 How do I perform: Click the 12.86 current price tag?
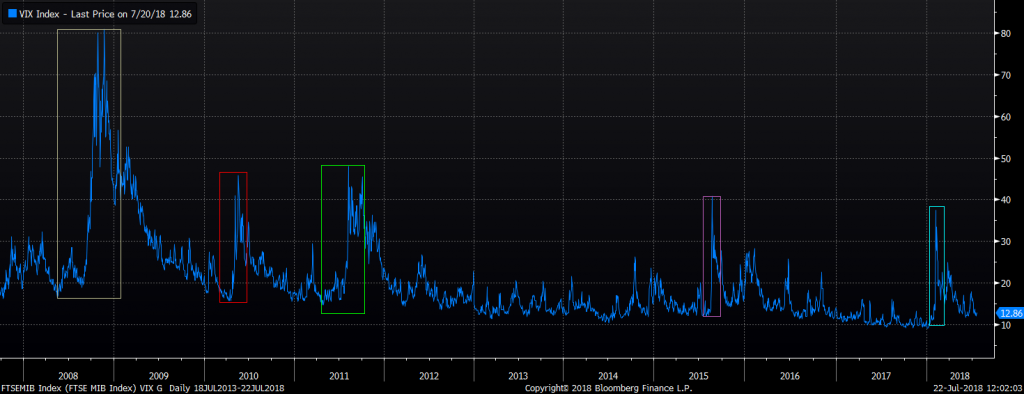[1008, 313]
